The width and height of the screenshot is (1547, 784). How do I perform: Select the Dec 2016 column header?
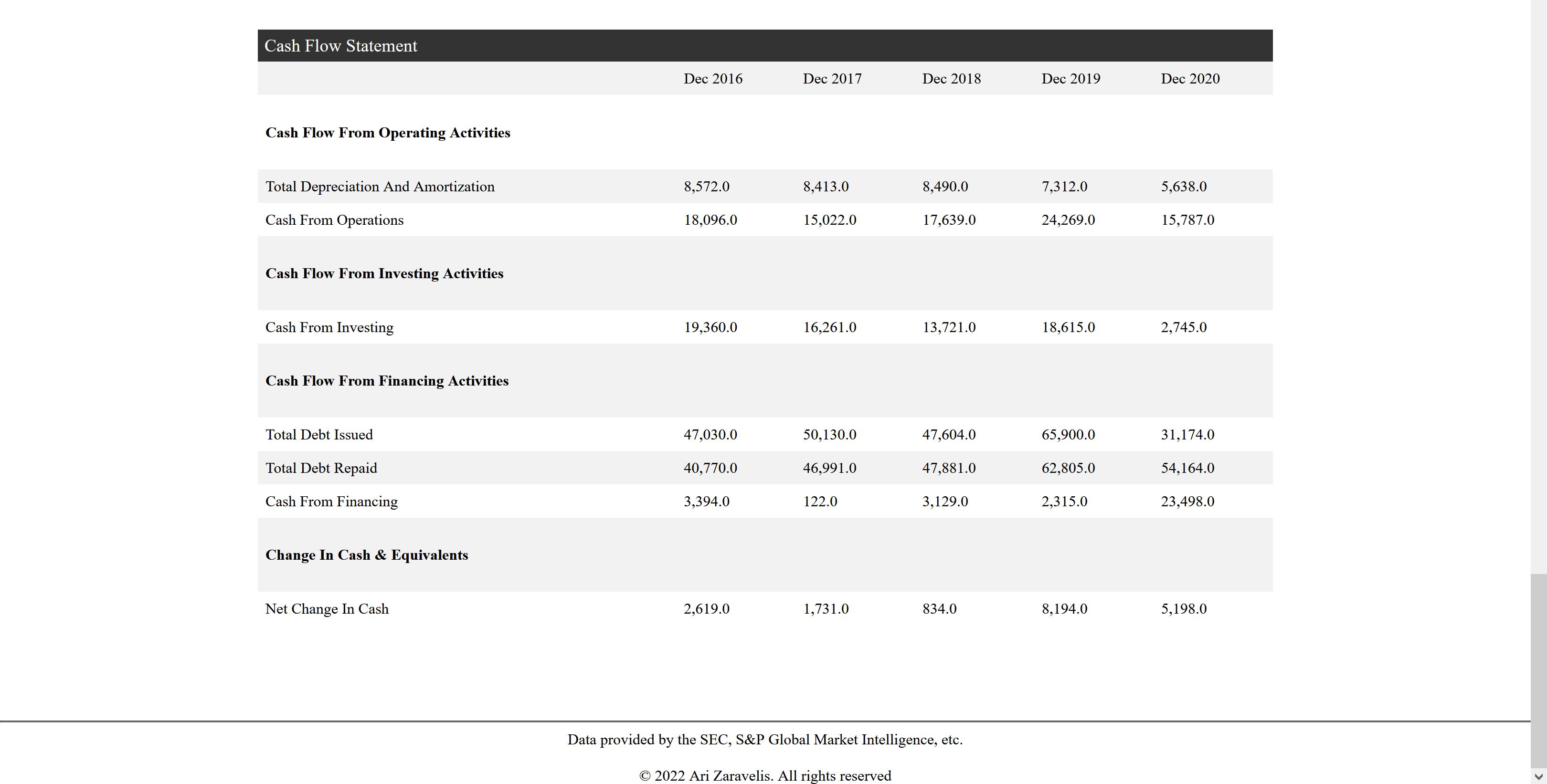pos(713,79)
